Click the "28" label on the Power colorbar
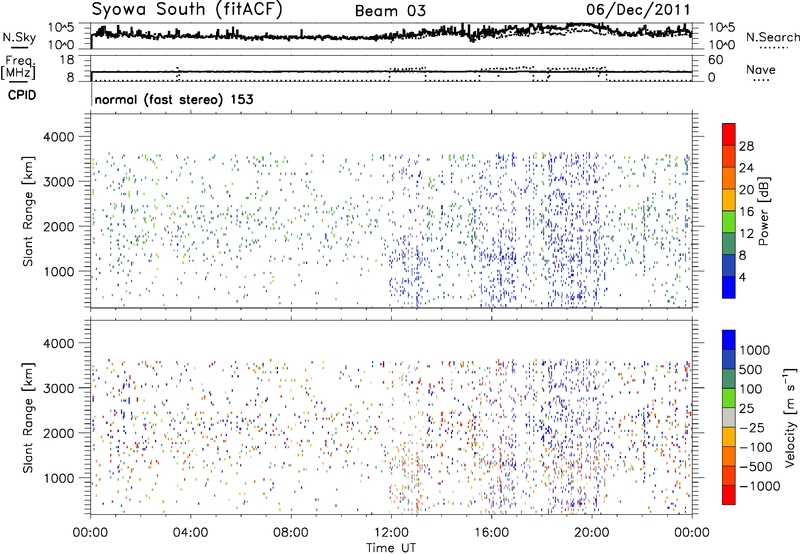 pyautogui.click(x=746, y=146)
